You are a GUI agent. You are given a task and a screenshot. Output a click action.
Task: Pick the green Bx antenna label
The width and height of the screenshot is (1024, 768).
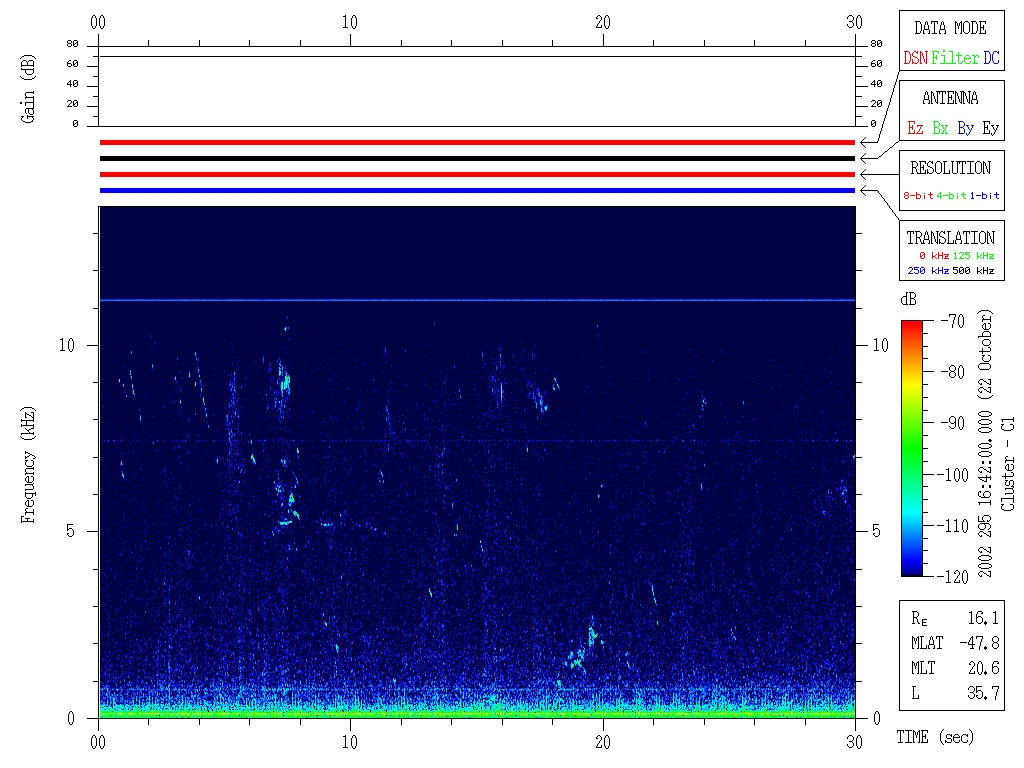point(940,129)
